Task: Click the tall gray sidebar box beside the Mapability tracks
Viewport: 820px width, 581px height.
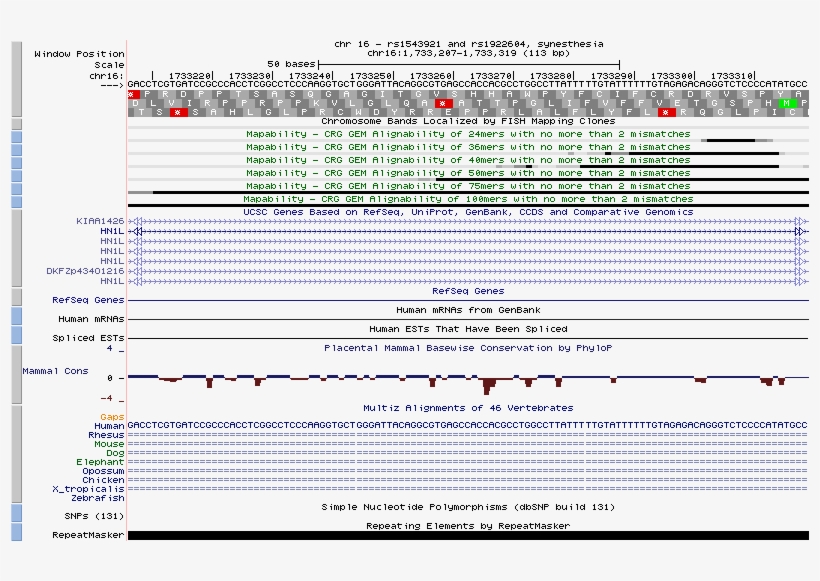Action: coord(16,124)
